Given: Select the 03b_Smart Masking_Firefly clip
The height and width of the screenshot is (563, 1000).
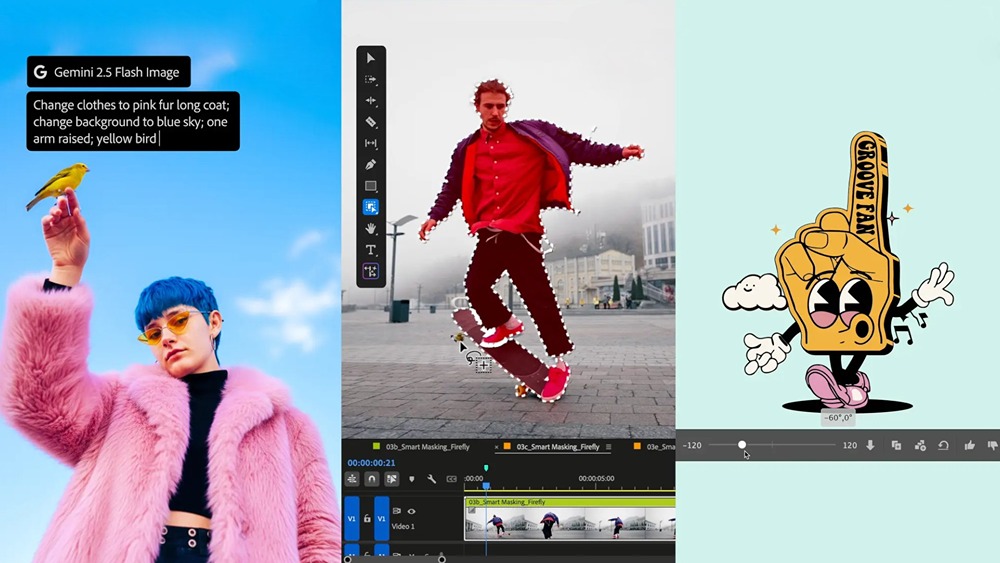Looking at the screenshot, I should tap(570, 518).
